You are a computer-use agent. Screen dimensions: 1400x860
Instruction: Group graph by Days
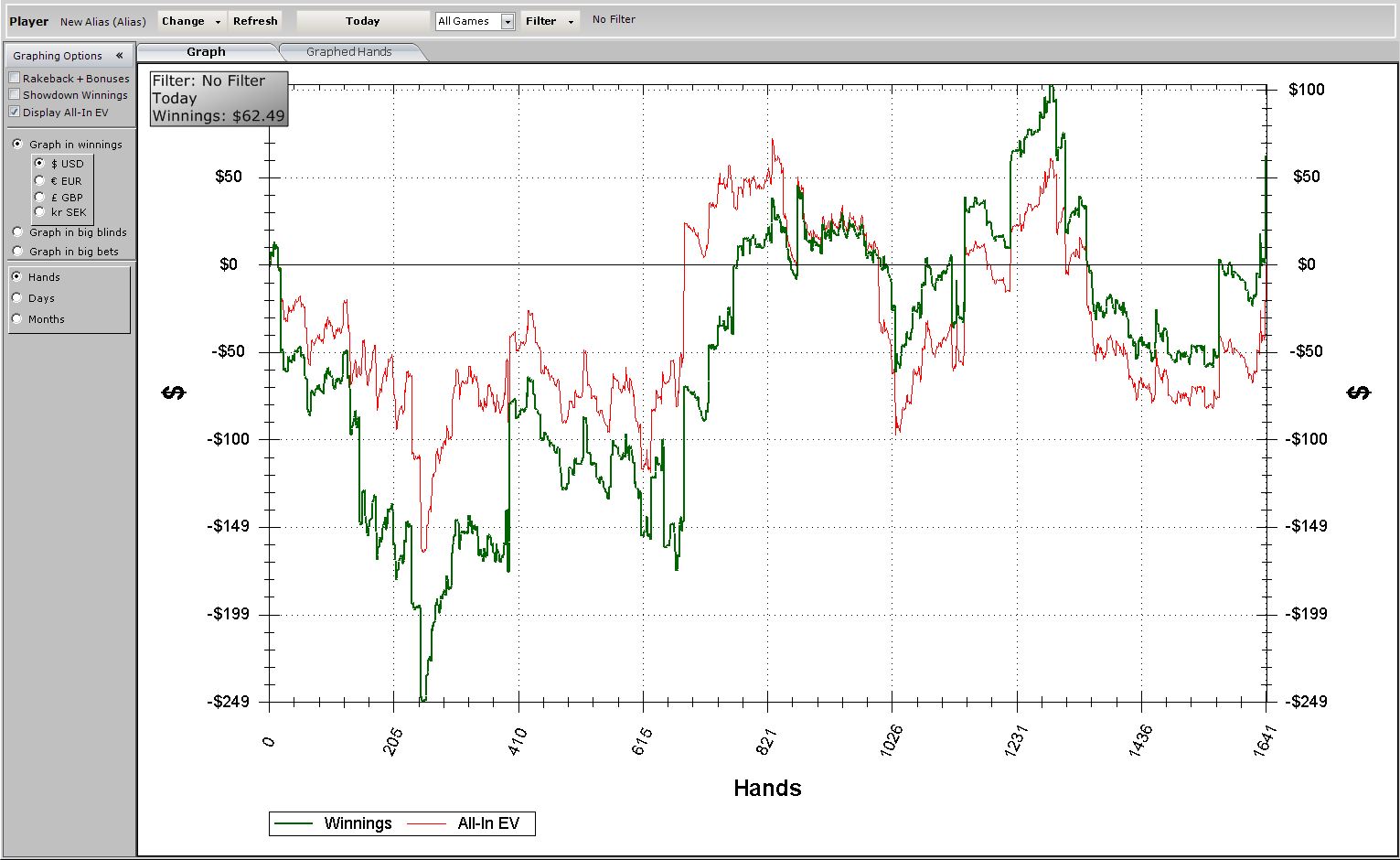(17, 298)
